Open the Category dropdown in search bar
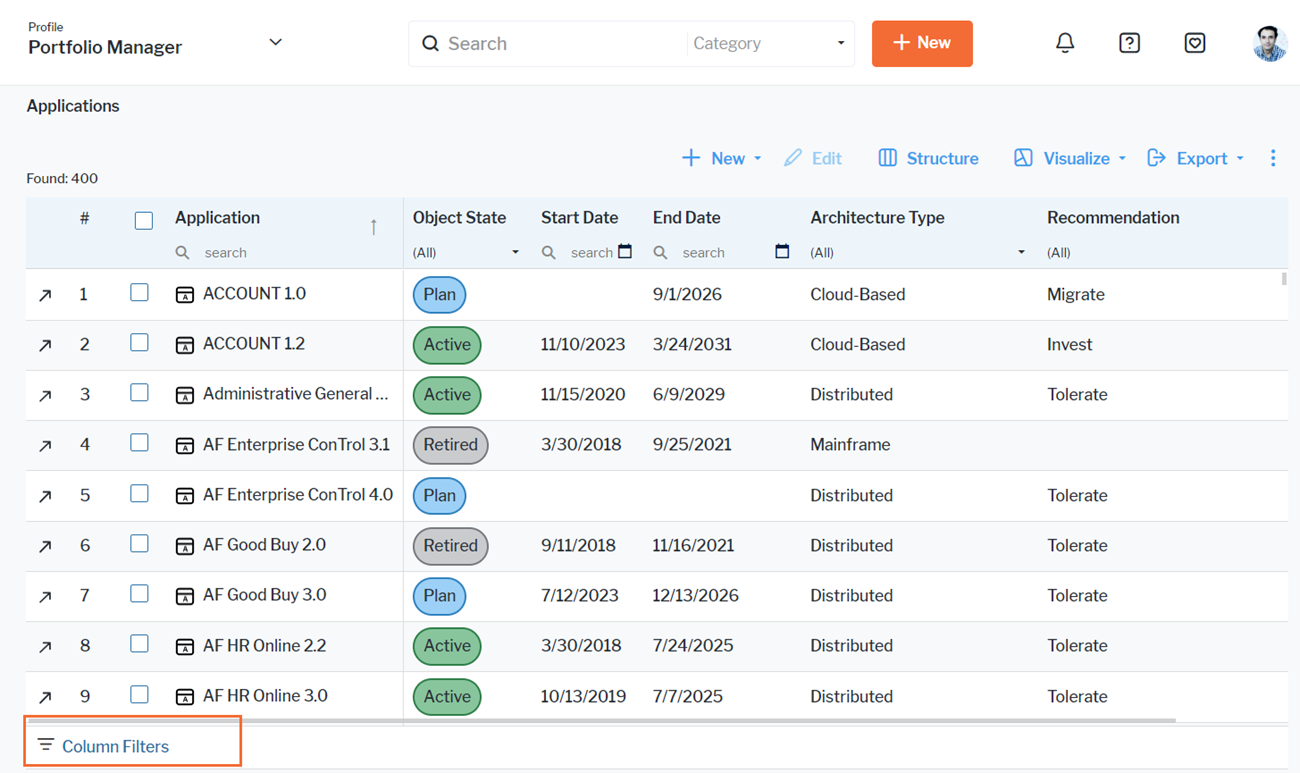 769,44
